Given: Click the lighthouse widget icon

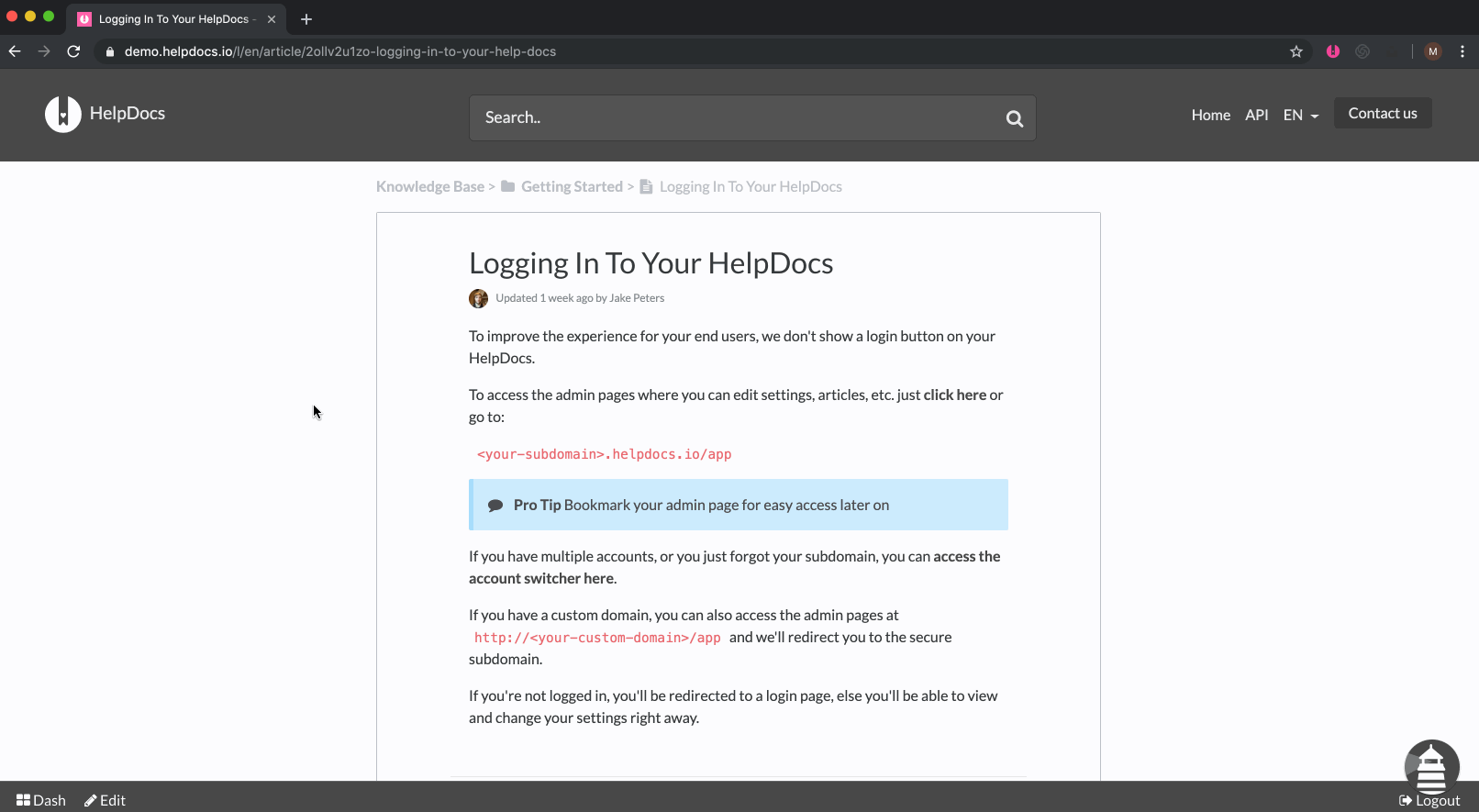Looking at the screenshot, I should coord(1431,768).
